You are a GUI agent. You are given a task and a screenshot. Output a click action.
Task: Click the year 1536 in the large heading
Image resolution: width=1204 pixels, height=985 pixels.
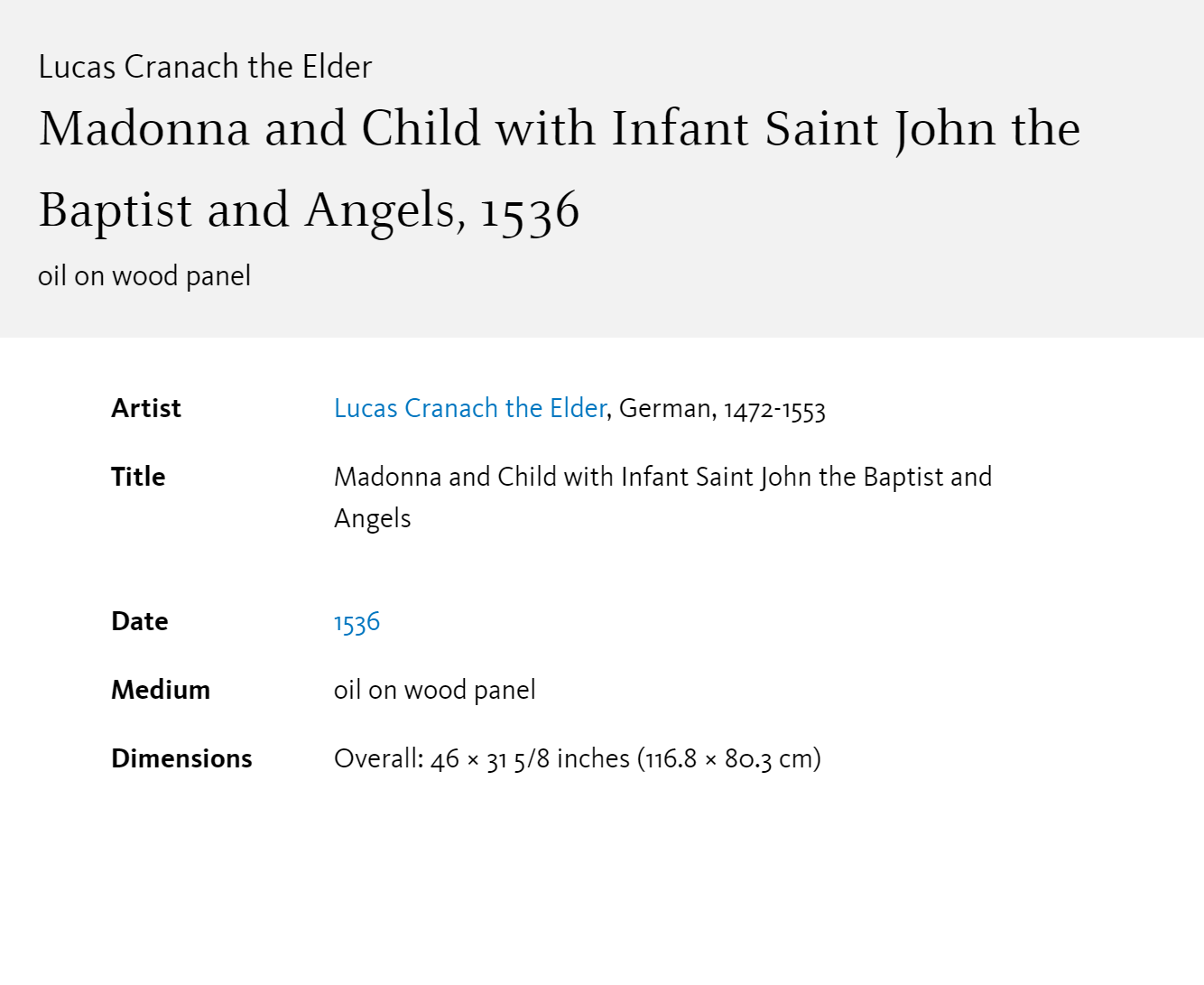(530, 210)
